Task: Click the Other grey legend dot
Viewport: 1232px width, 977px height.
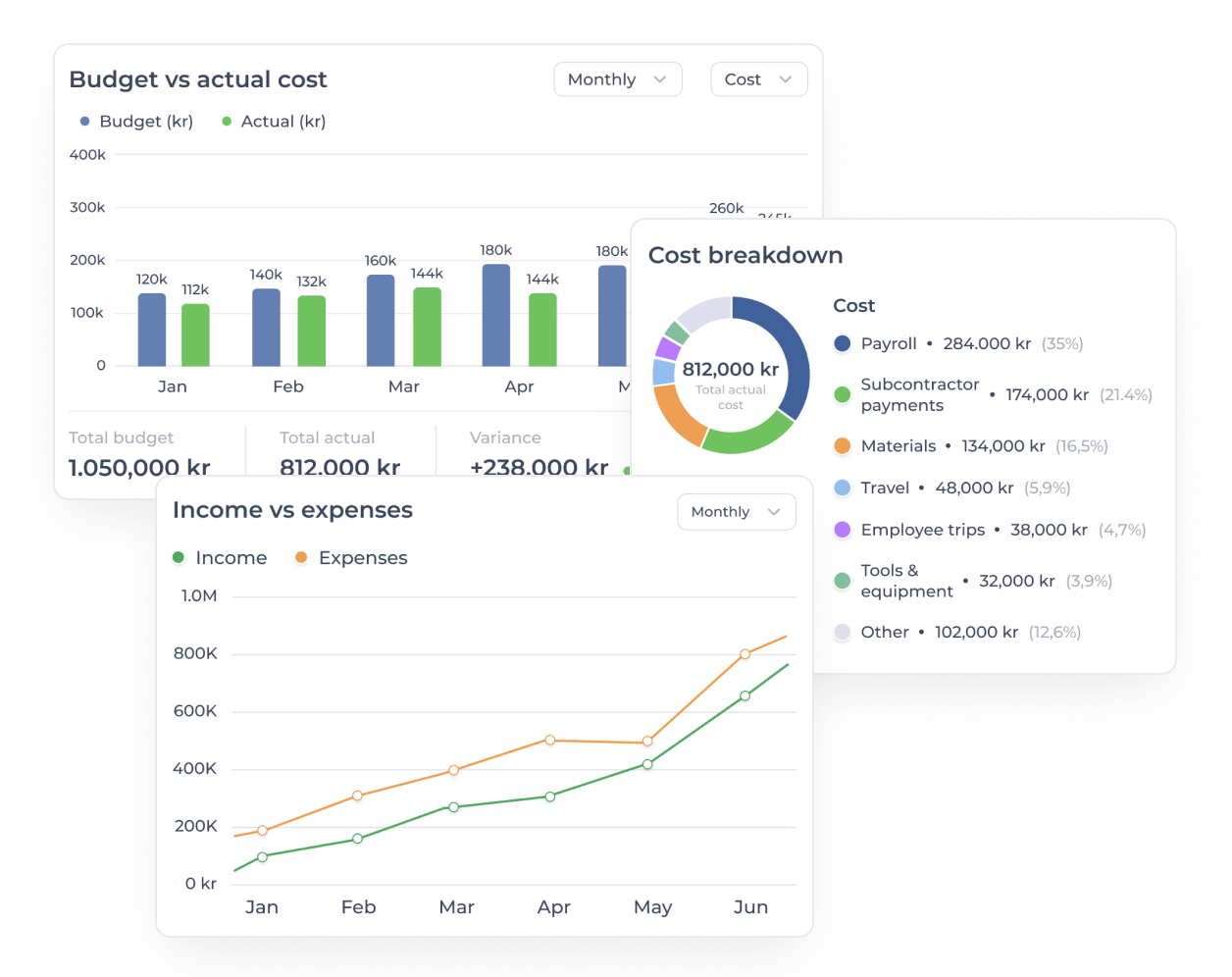Action: tap(842, 632)
